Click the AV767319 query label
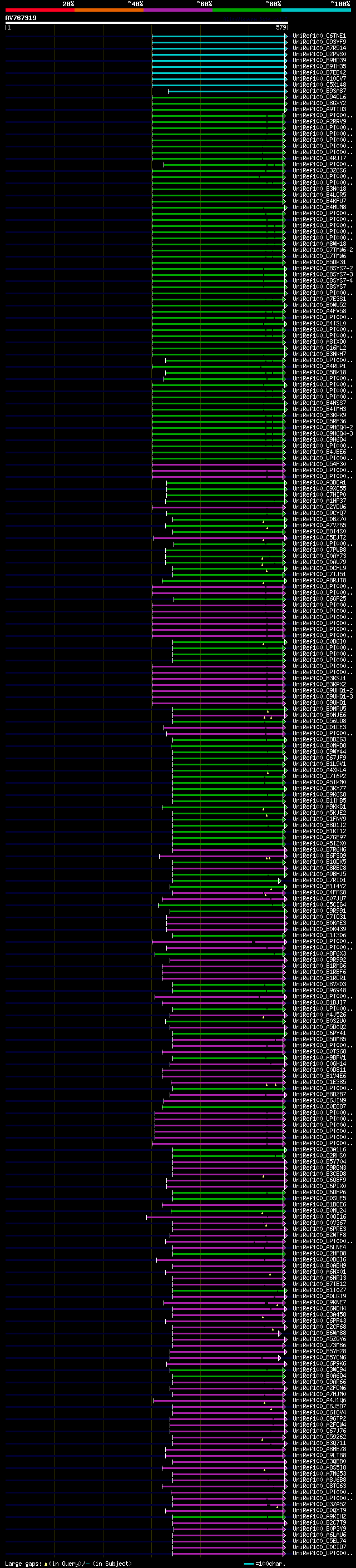The width and height of the screenshot is (356, 1568). click(x=21, y=18)
